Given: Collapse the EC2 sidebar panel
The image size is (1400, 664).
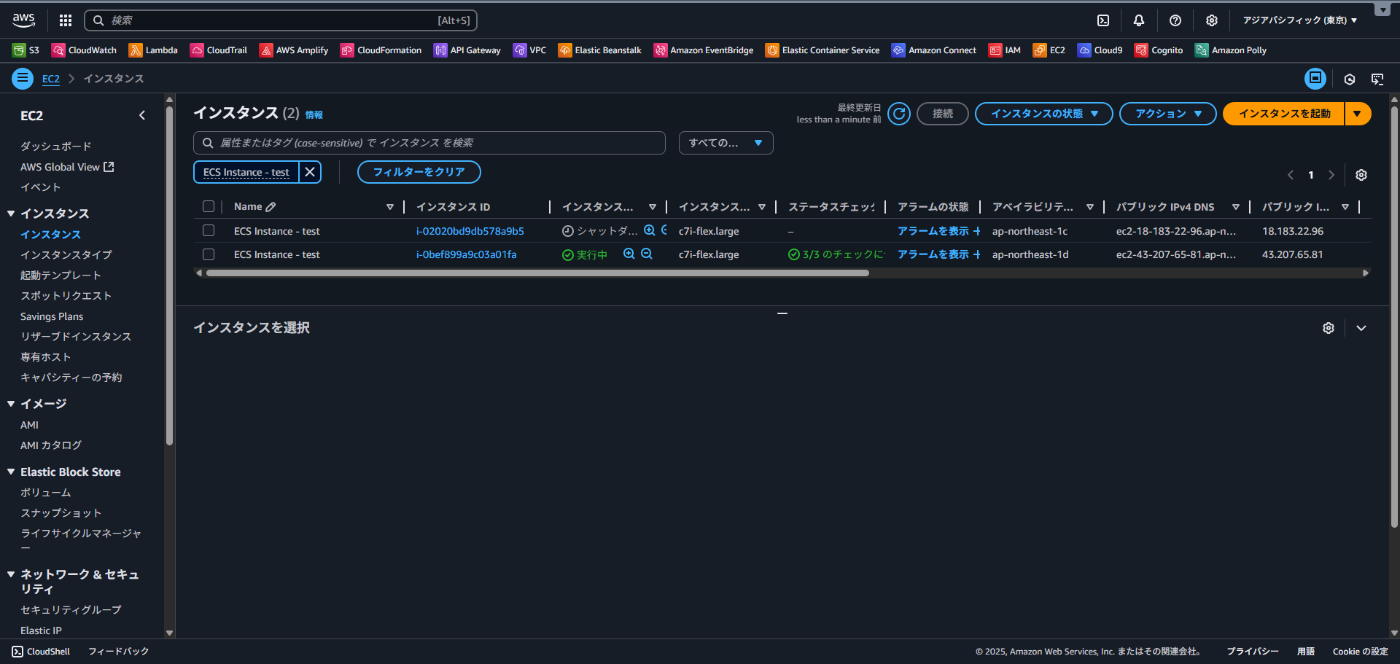Looking at the screenshot, I should click(x=142, y=115).
